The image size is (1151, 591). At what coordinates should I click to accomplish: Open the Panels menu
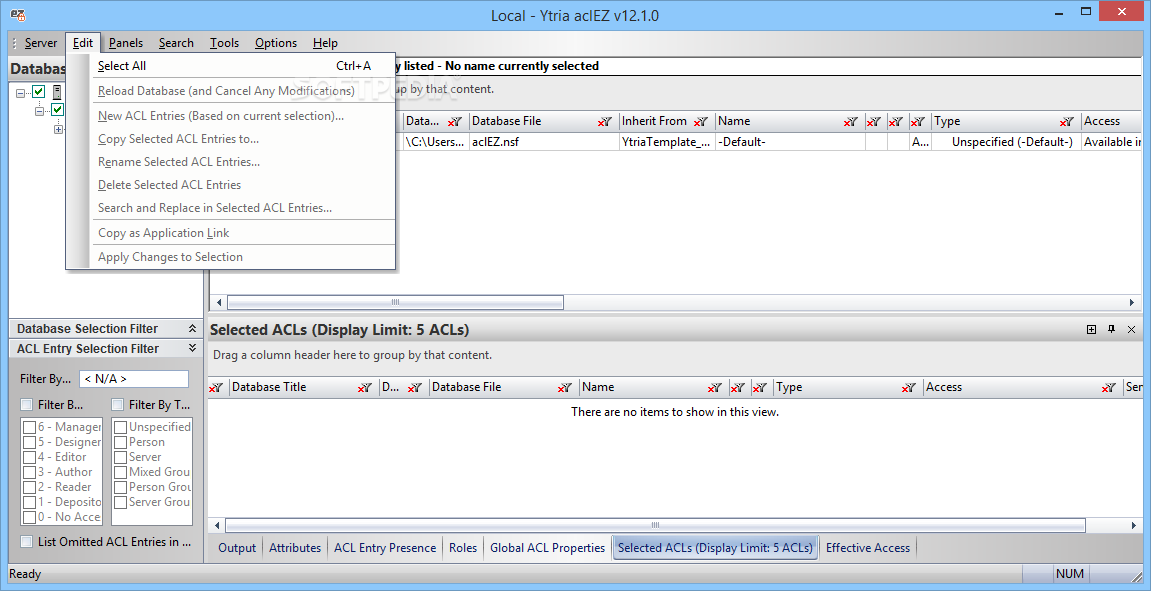126,43
